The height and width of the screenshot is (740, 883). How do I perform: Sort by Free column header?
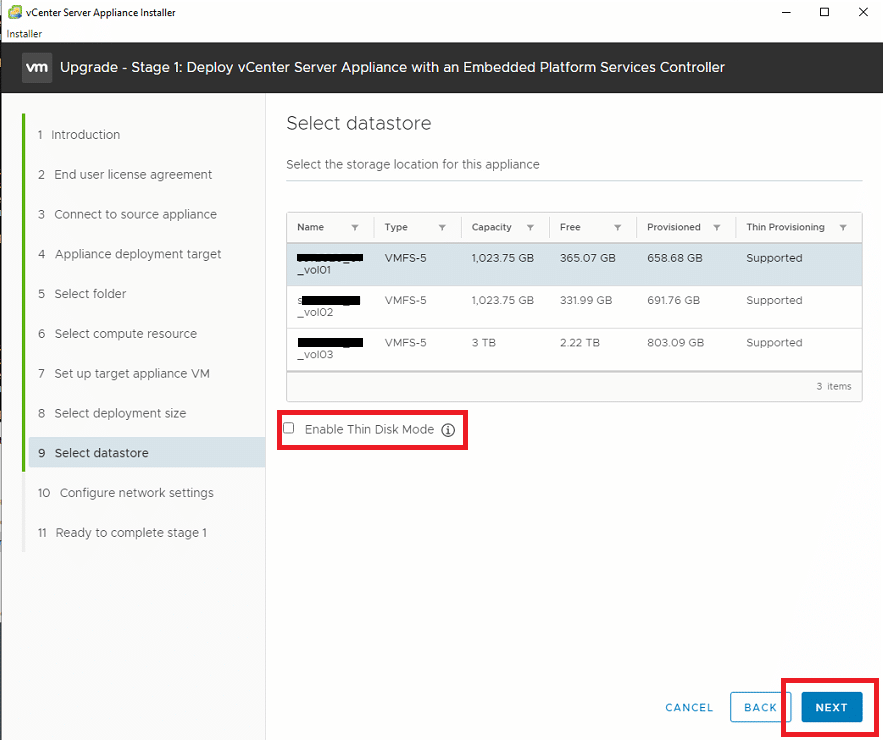point(570,228)
